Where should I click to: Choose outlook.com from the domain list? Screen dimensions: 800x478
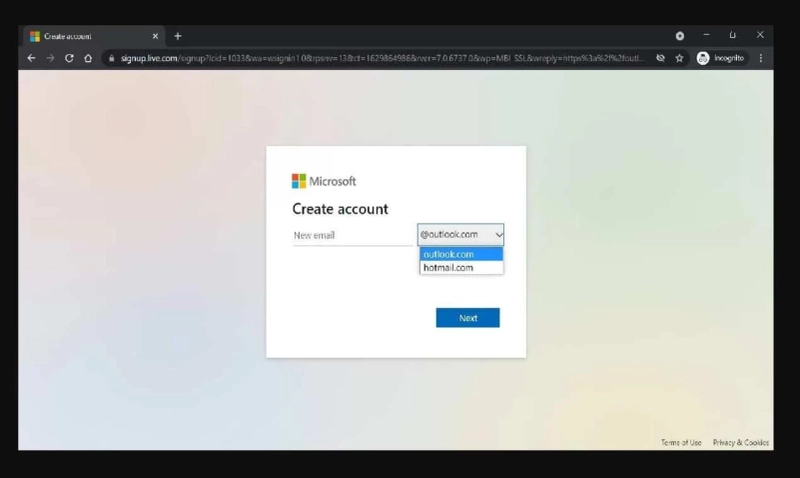click(x=461, y=254)
